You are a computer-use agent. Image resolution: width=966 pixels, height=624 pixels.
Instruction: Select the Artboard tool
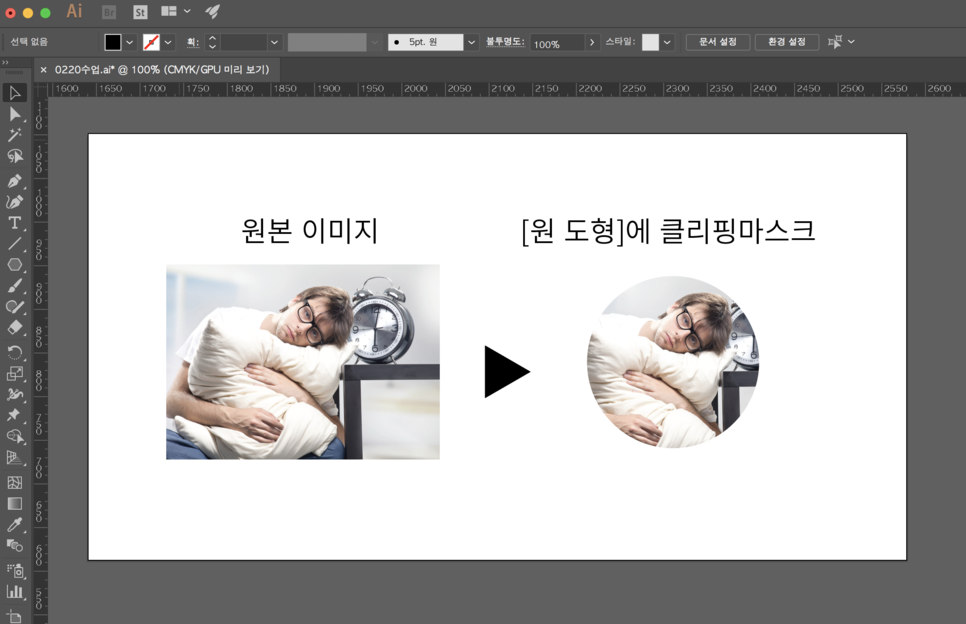pos(15,615)
